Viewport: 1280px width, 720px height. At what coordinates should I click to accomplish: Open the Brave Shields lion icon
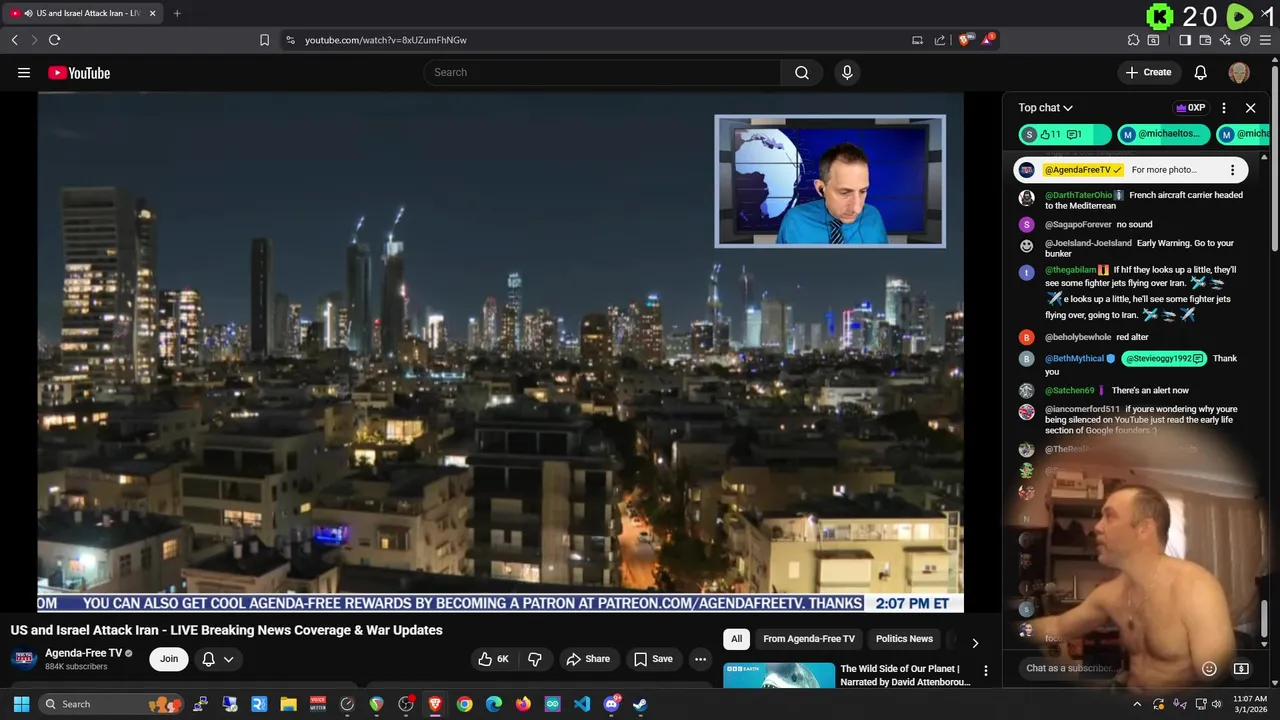[x=964, y=40]
